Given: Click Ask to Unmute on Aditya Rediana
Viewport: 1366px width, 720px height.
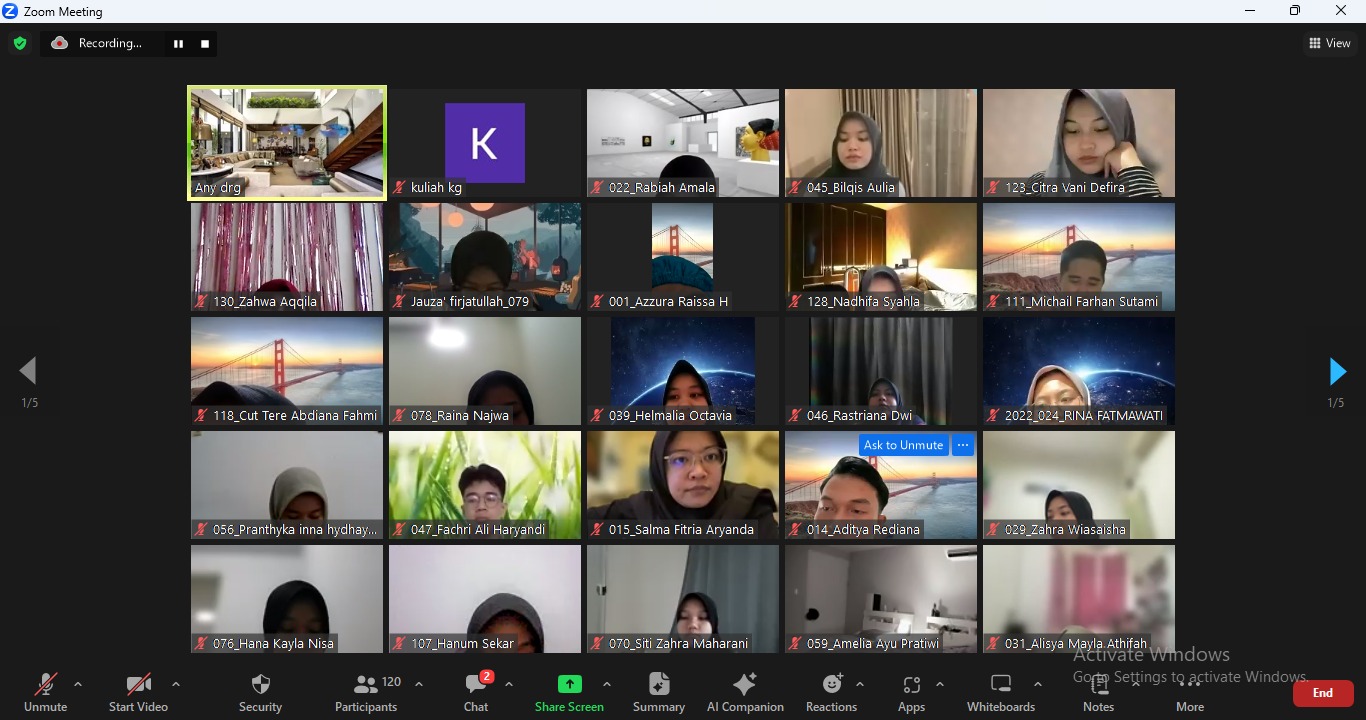Looking at the screenshot, I should 903,445.
